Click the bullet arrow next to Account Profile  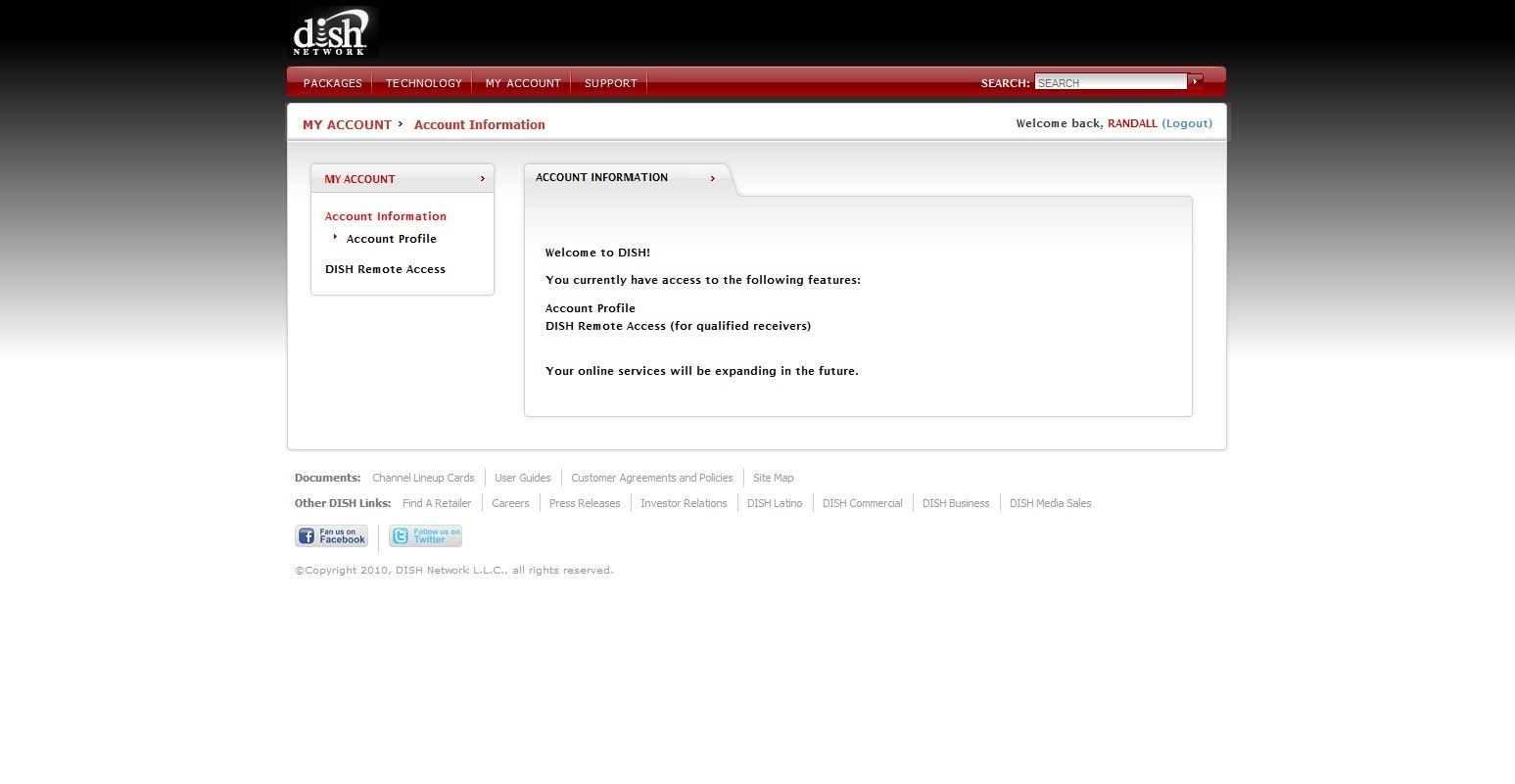click(335, 237)
